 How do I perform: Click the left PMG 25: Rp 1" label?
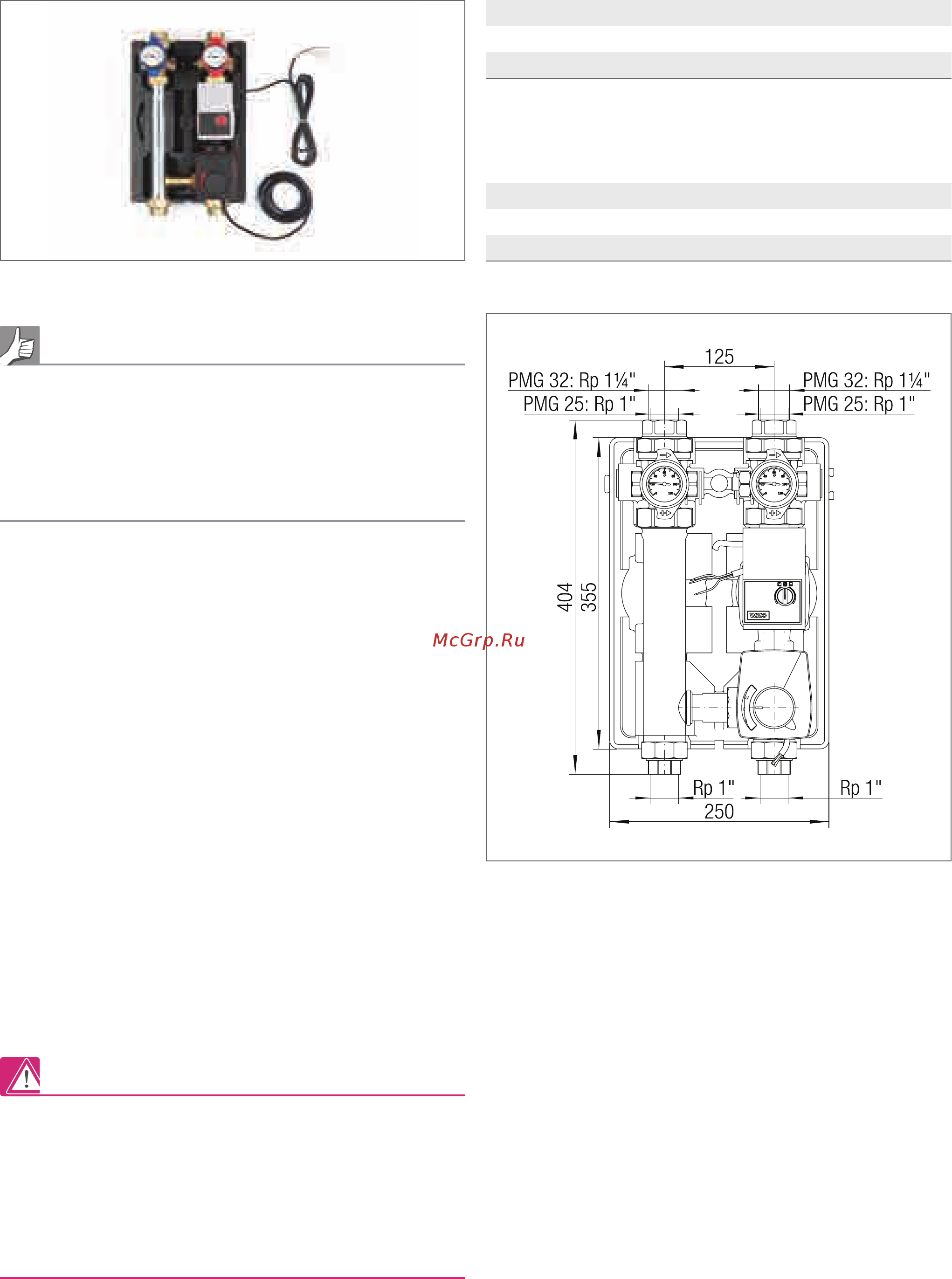click(x=579, y=404)
